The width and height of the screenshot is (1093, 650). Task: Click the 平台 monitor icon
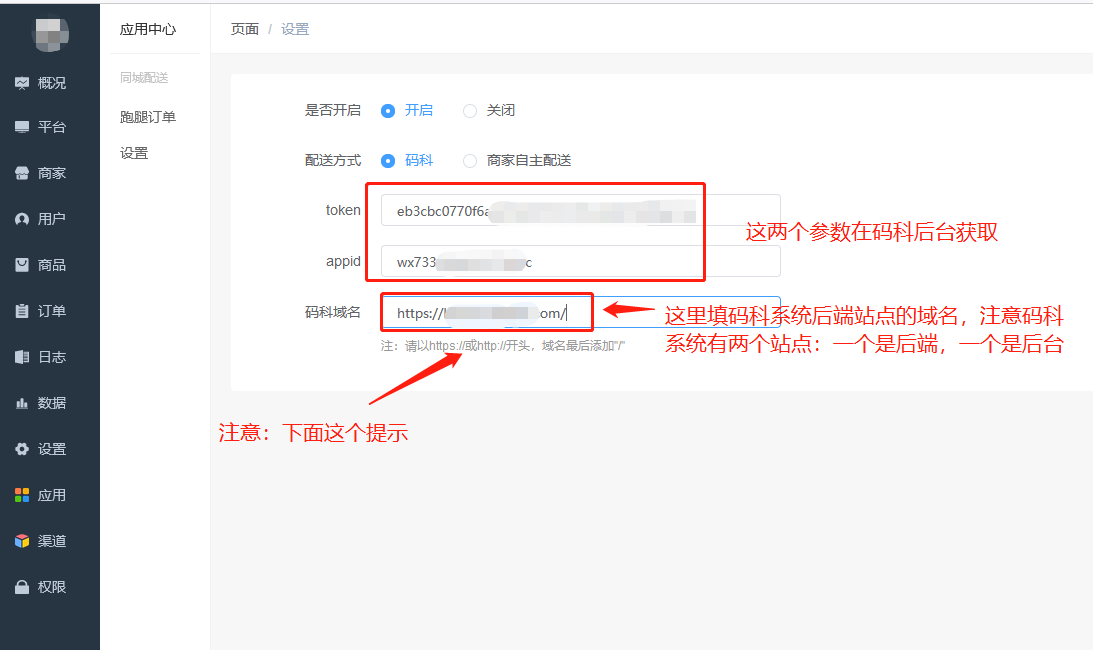click(22, 127)
